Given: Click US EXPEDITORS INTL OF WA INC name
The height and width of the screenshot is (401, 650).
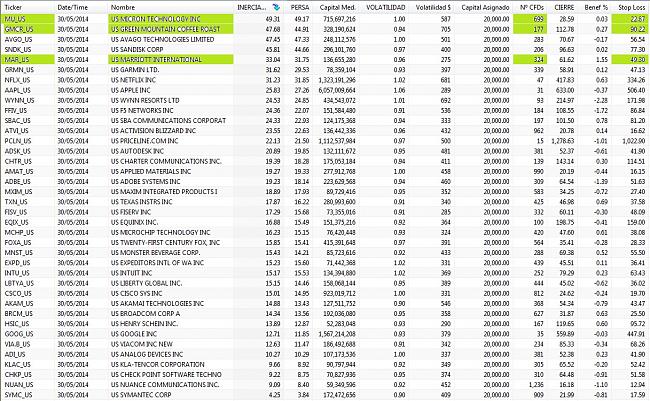Looking at the screenshot, I should pos(158,263).
